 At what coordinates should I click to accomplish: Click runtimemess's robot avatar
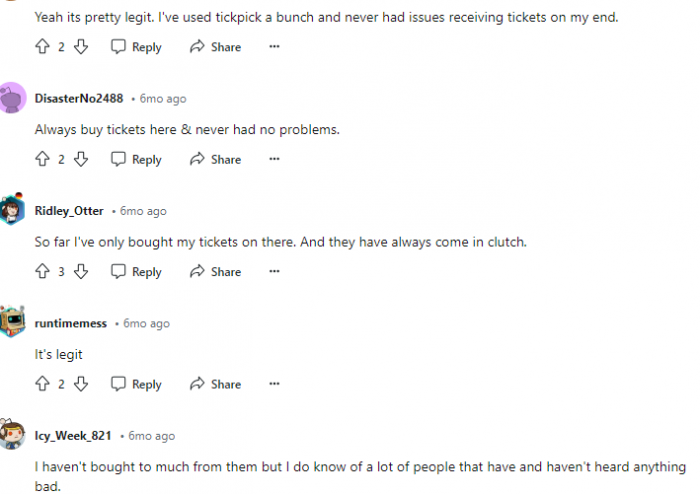point(12,321)
